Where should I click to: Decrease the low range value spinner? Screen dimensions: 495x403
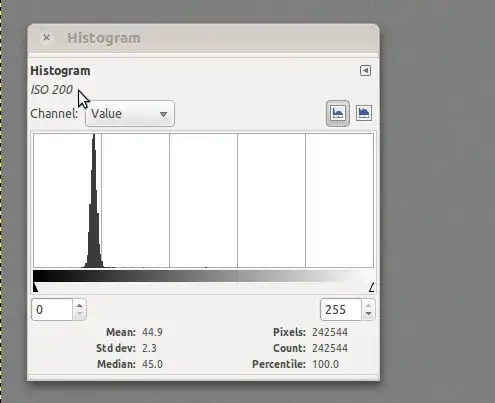[x=79, y=314]
